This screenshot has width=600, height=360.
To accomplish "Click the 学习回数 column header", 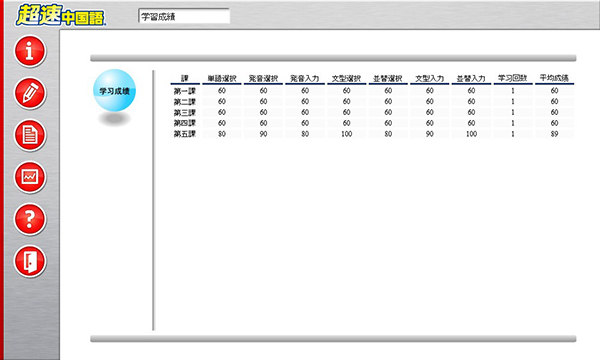I will coord(513,78).
